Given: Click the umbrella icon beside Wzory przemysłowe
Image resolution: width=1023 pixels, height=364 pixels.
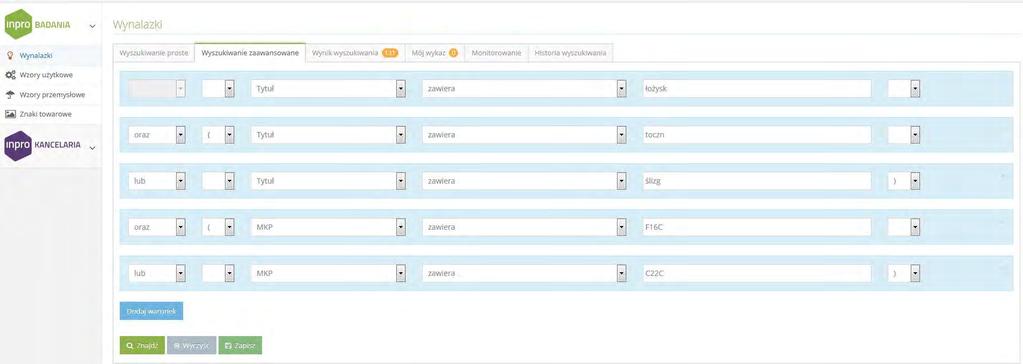Looking at the screenshot, I should point(10,95).
